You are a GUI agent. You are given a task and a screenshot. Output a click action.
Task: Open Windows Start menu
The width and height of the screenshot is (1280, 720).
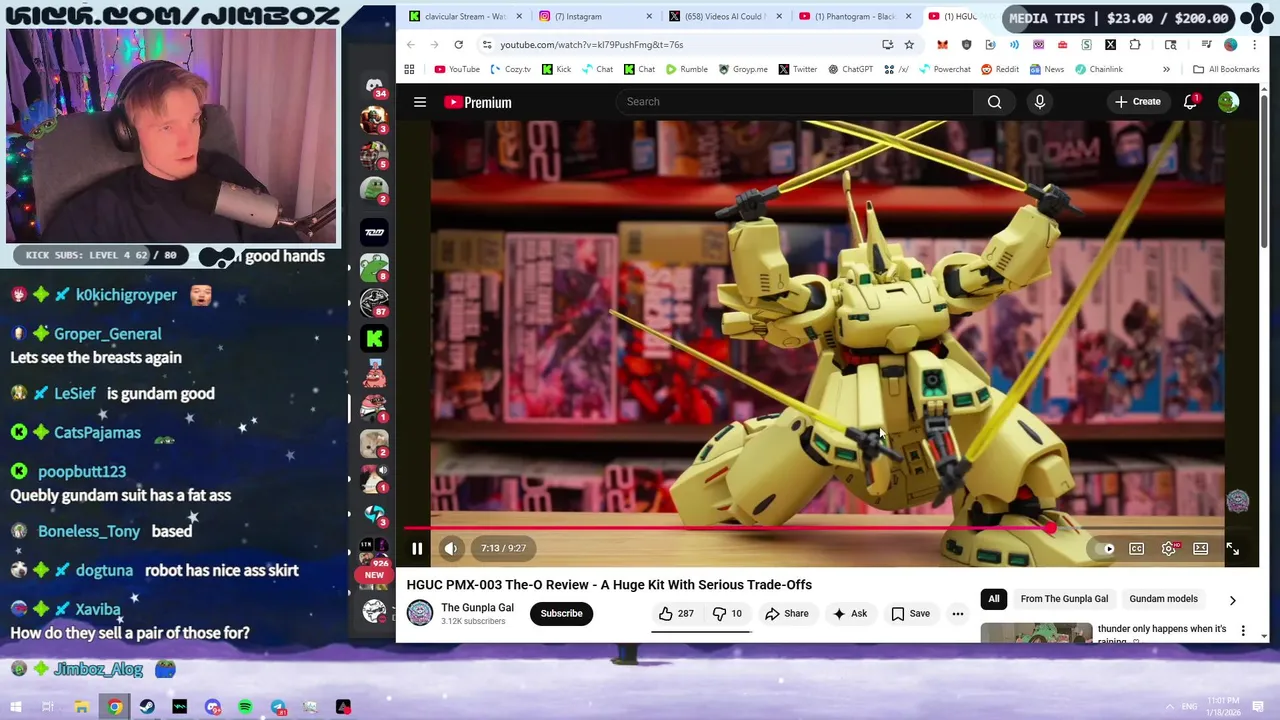click(x=16, y=707)
